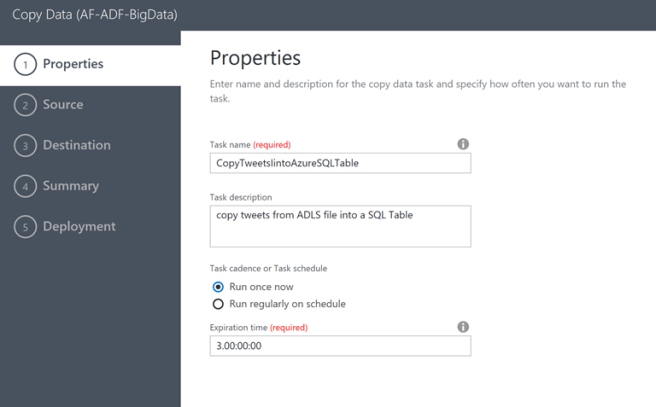The image size is (656, 407).
Task: Navigate to the Deployment step label
Action: click(x=78, y=227)
